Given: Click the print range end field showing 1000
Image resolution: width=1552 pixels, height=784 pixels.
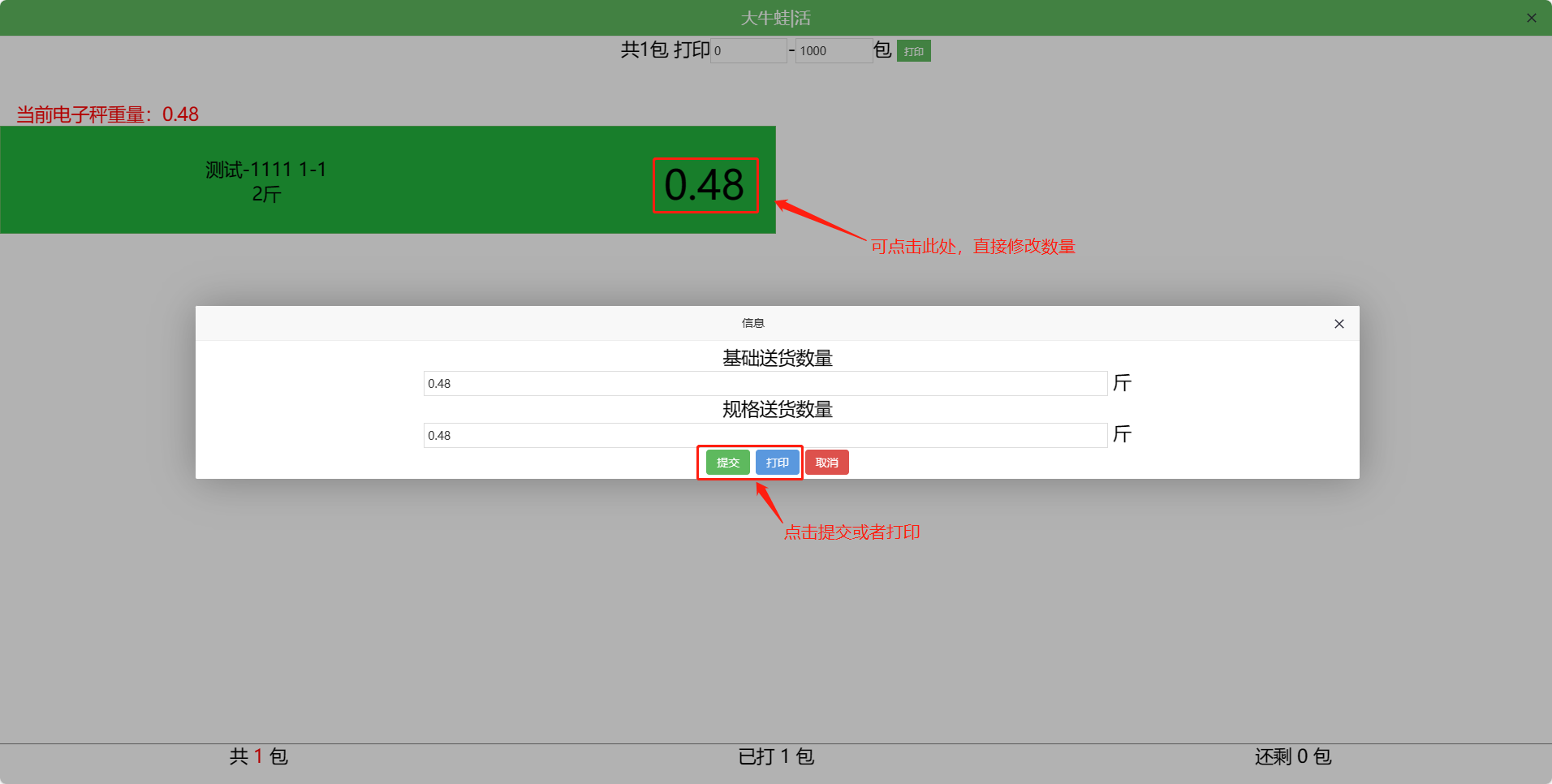Looking at the screenshot, I should coord(833,51).
